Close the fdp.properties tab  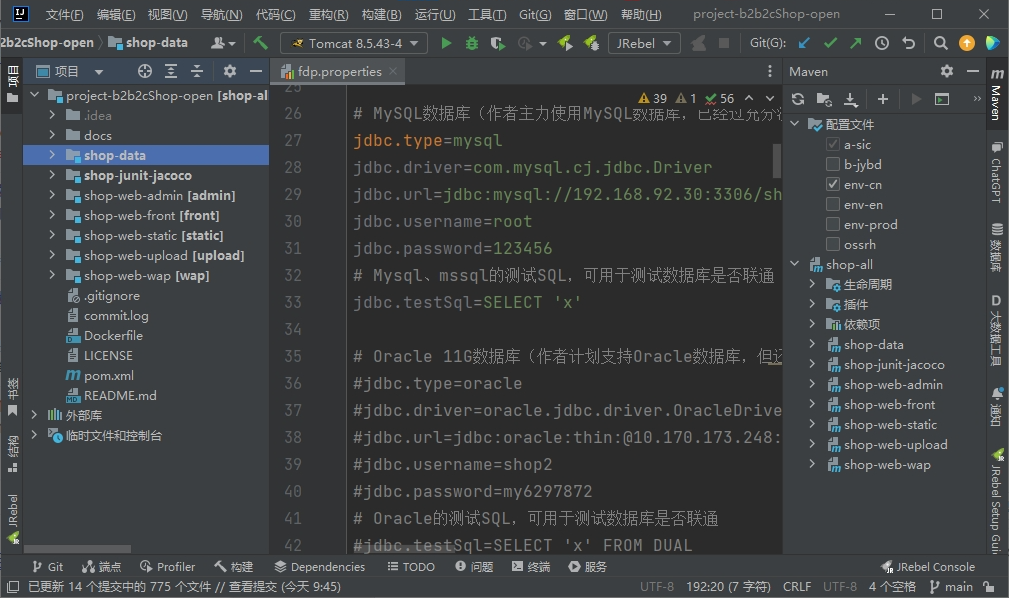click(393, 71)
